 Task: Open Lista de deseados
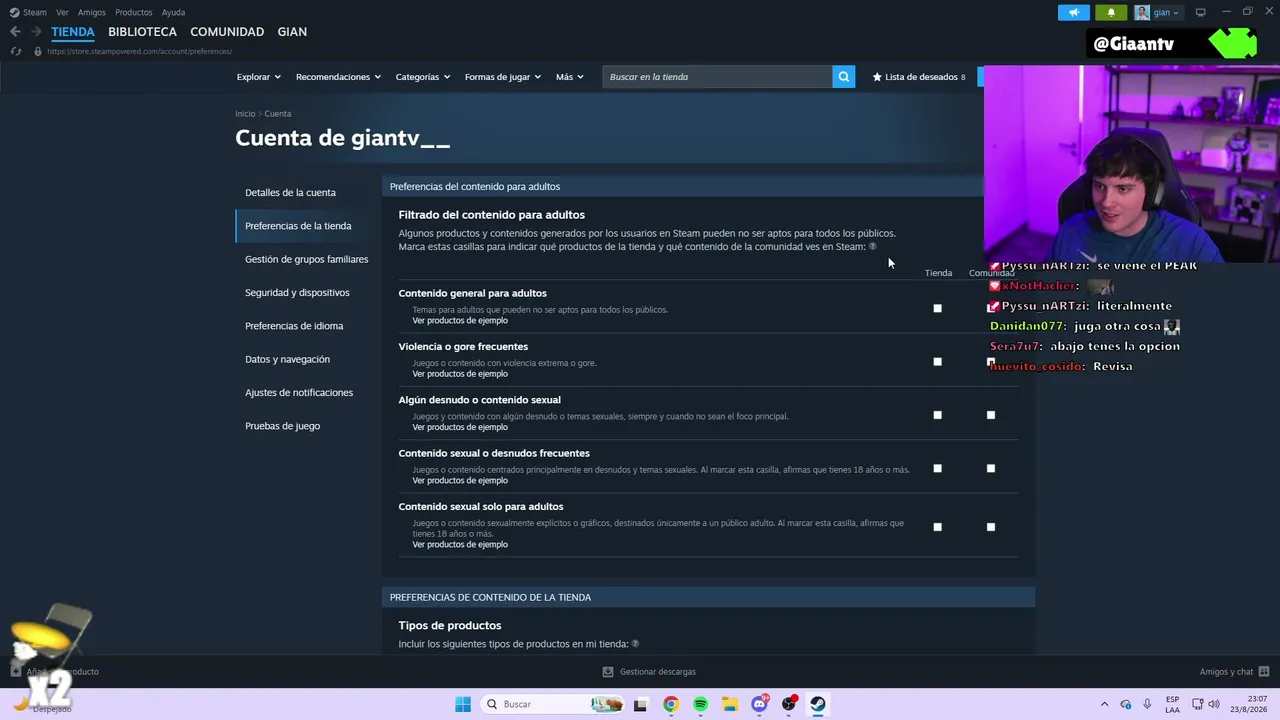pyautogui.click(x=919, y=77)
